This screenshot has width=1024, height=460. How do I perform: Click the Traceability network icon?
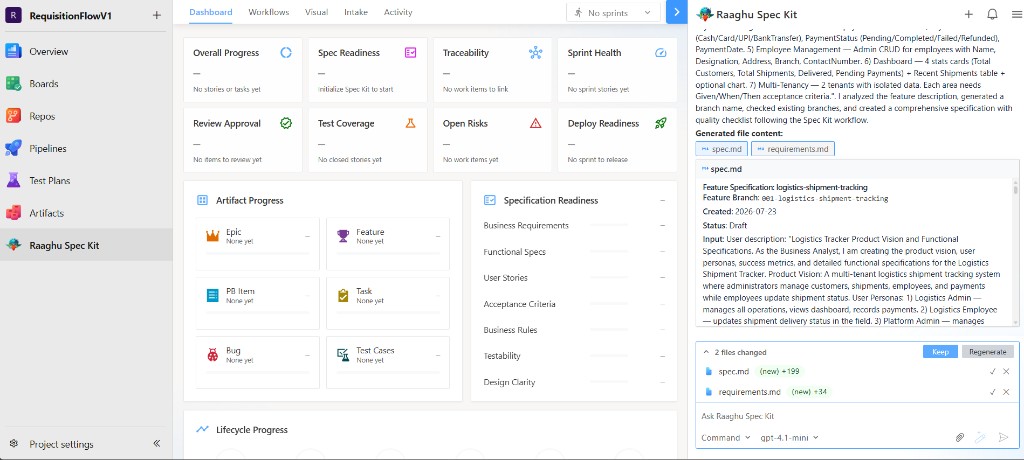coord(536,53)
